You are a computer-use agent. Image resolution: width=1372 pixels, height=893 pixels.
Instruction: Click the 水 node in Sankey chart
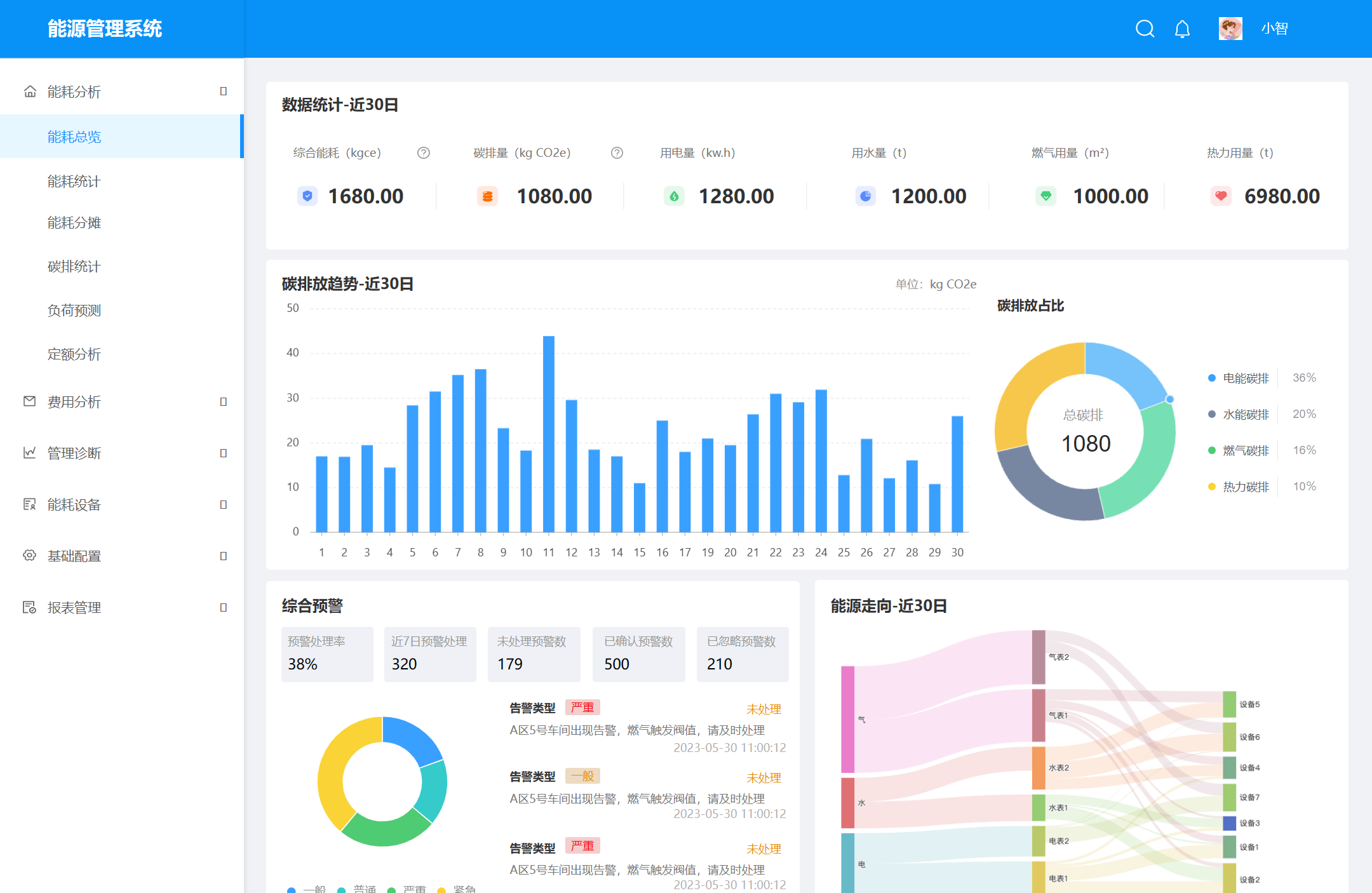pos(847,803)
